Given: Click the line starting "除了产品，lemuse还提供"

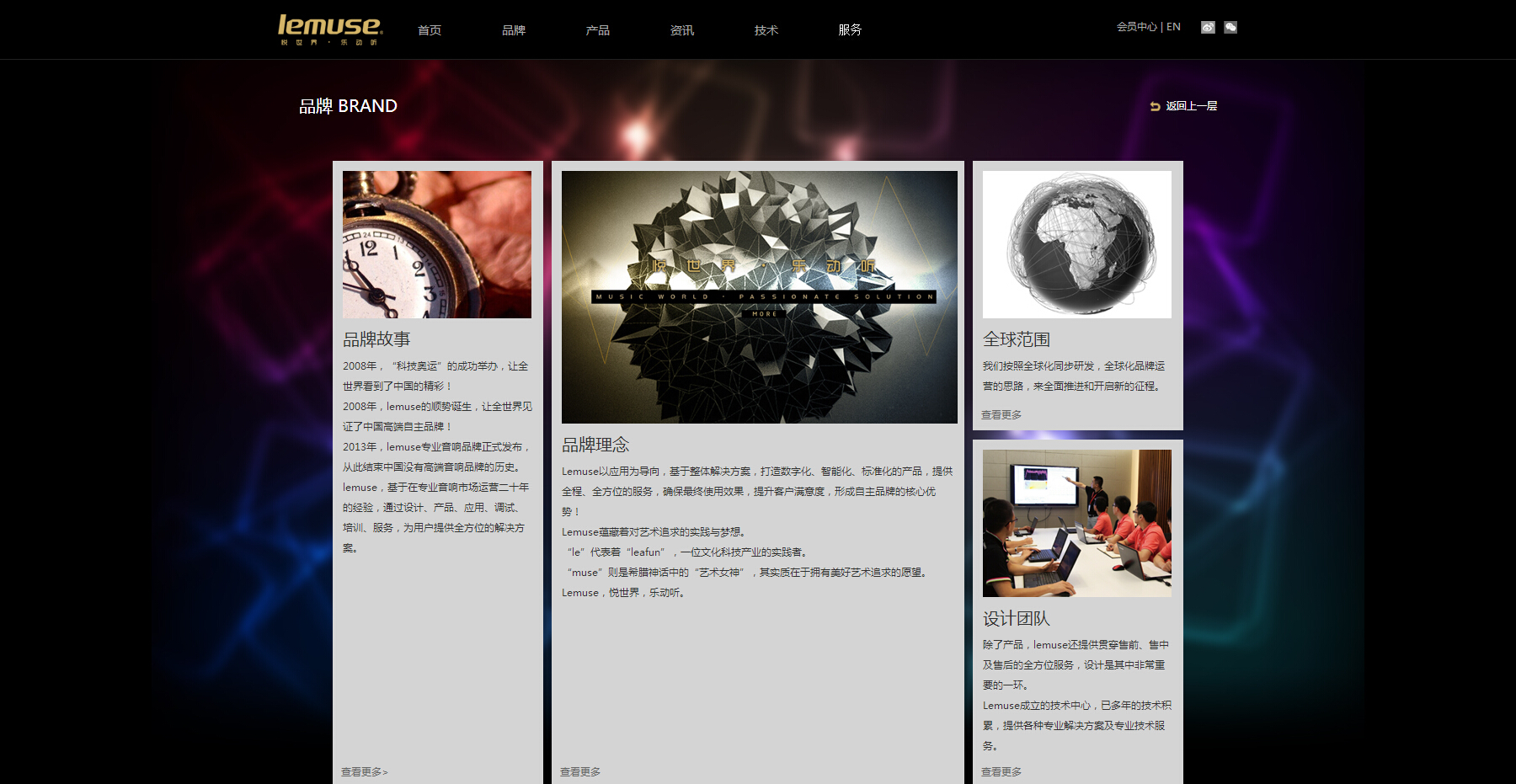Looking at the screenshot, I should [1076, 645].
